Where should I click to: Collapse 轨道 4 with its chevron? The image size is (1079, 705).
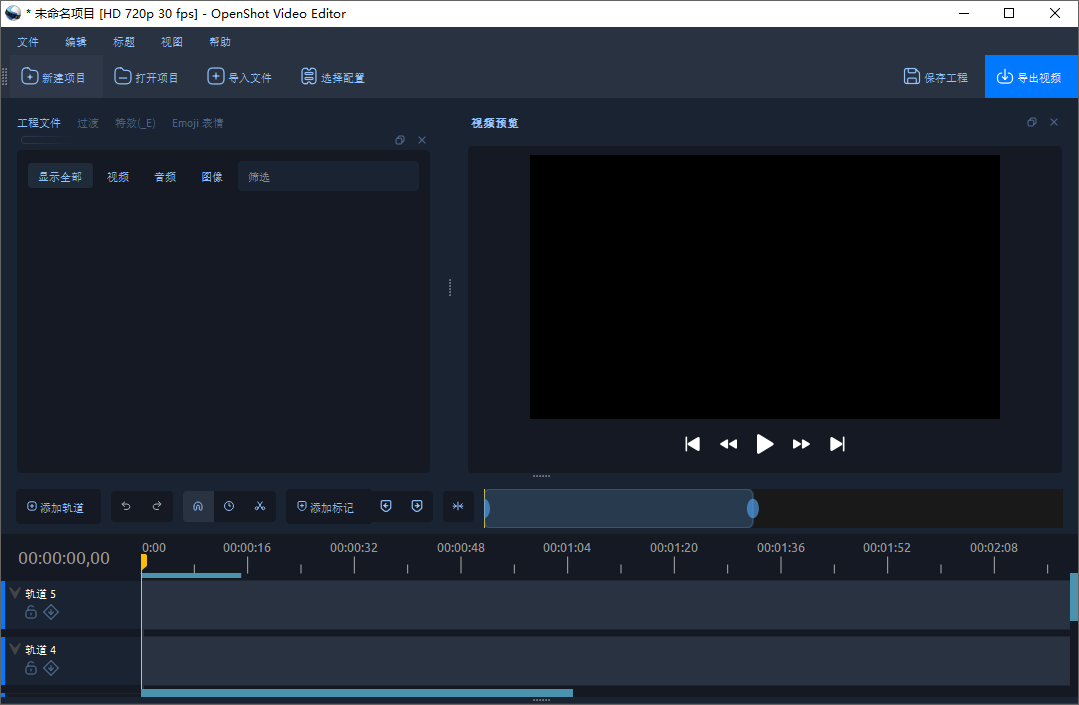13,648
